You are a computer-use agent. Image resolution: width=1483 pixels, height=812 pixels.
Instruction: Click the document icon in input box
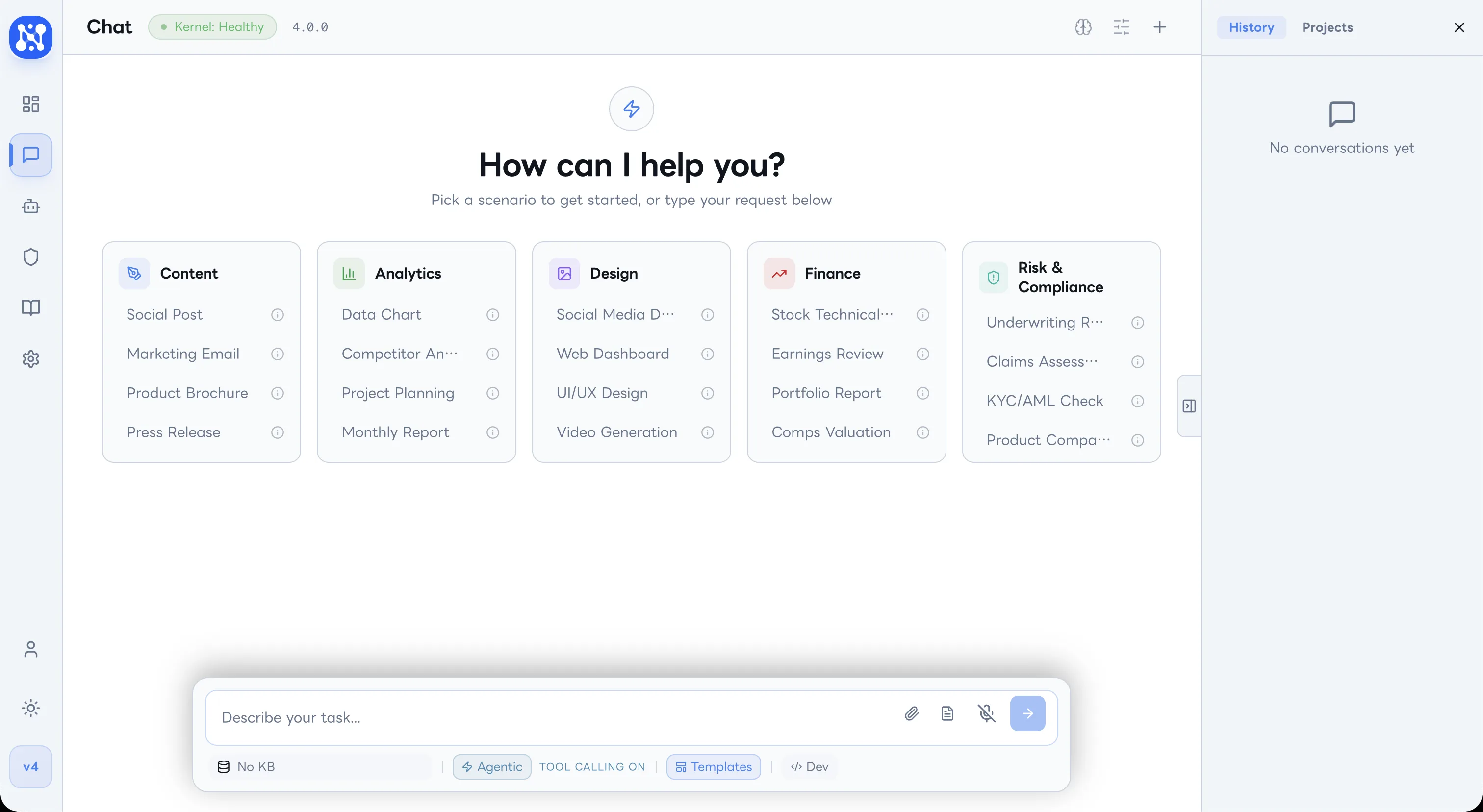click(947, 713)
